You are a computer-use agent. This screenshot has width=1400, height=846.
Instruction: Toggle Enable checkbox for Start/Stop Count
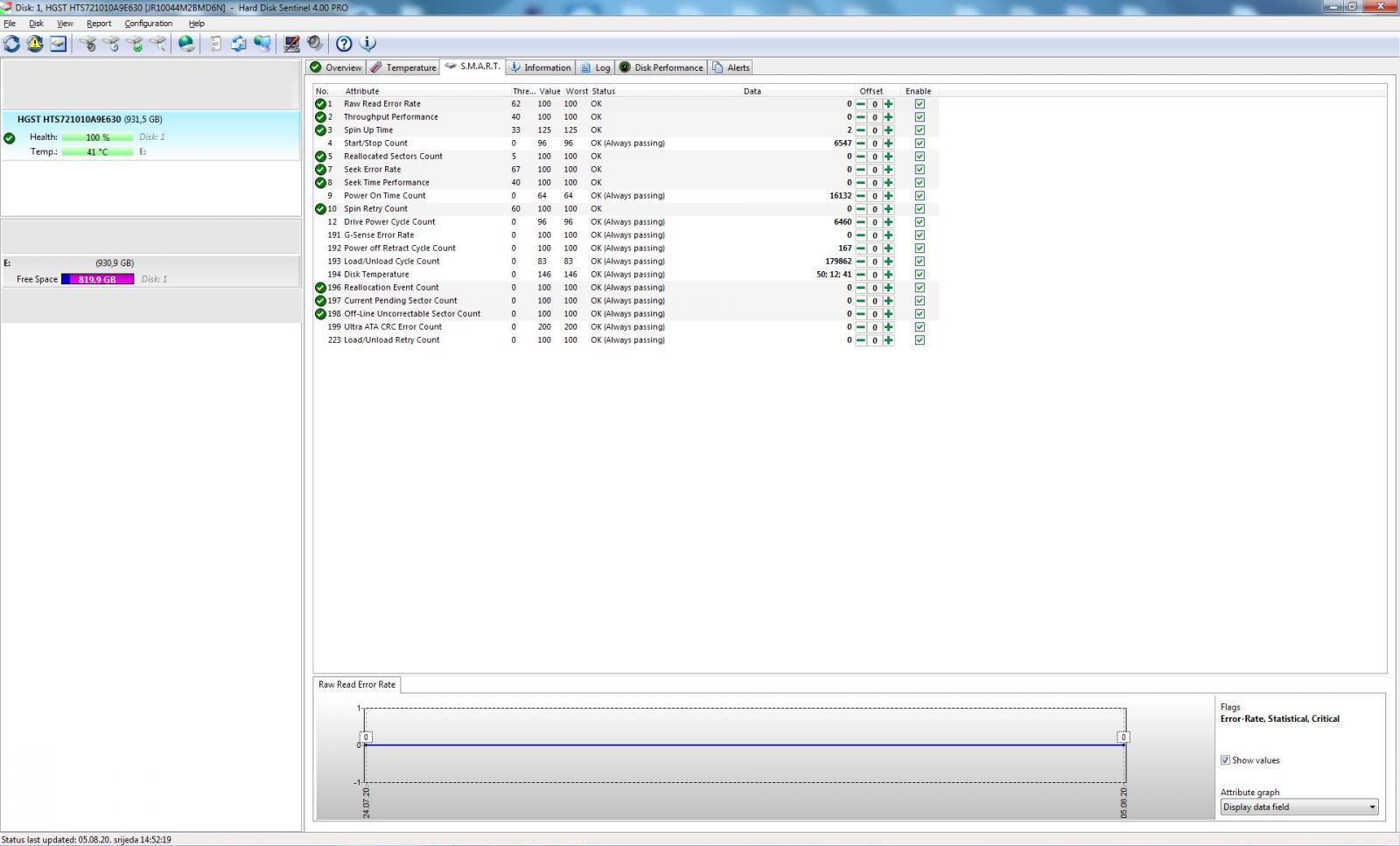click(920, 143)
